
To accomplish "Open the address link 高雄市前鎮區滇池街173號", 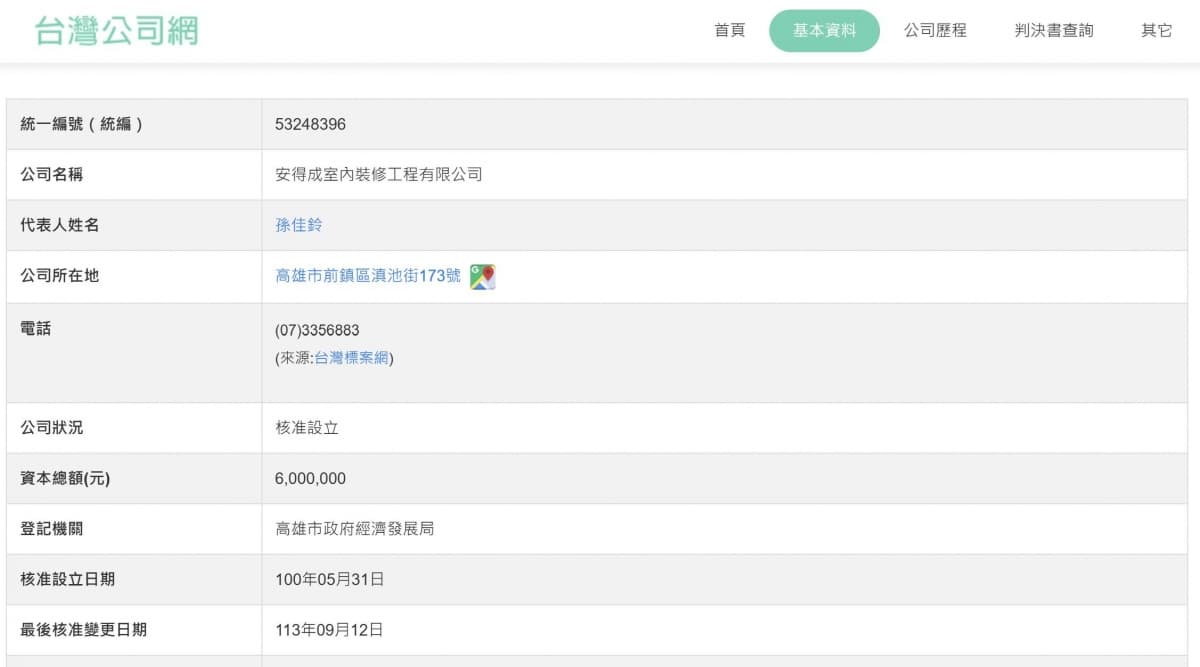I will pos(368,276).
